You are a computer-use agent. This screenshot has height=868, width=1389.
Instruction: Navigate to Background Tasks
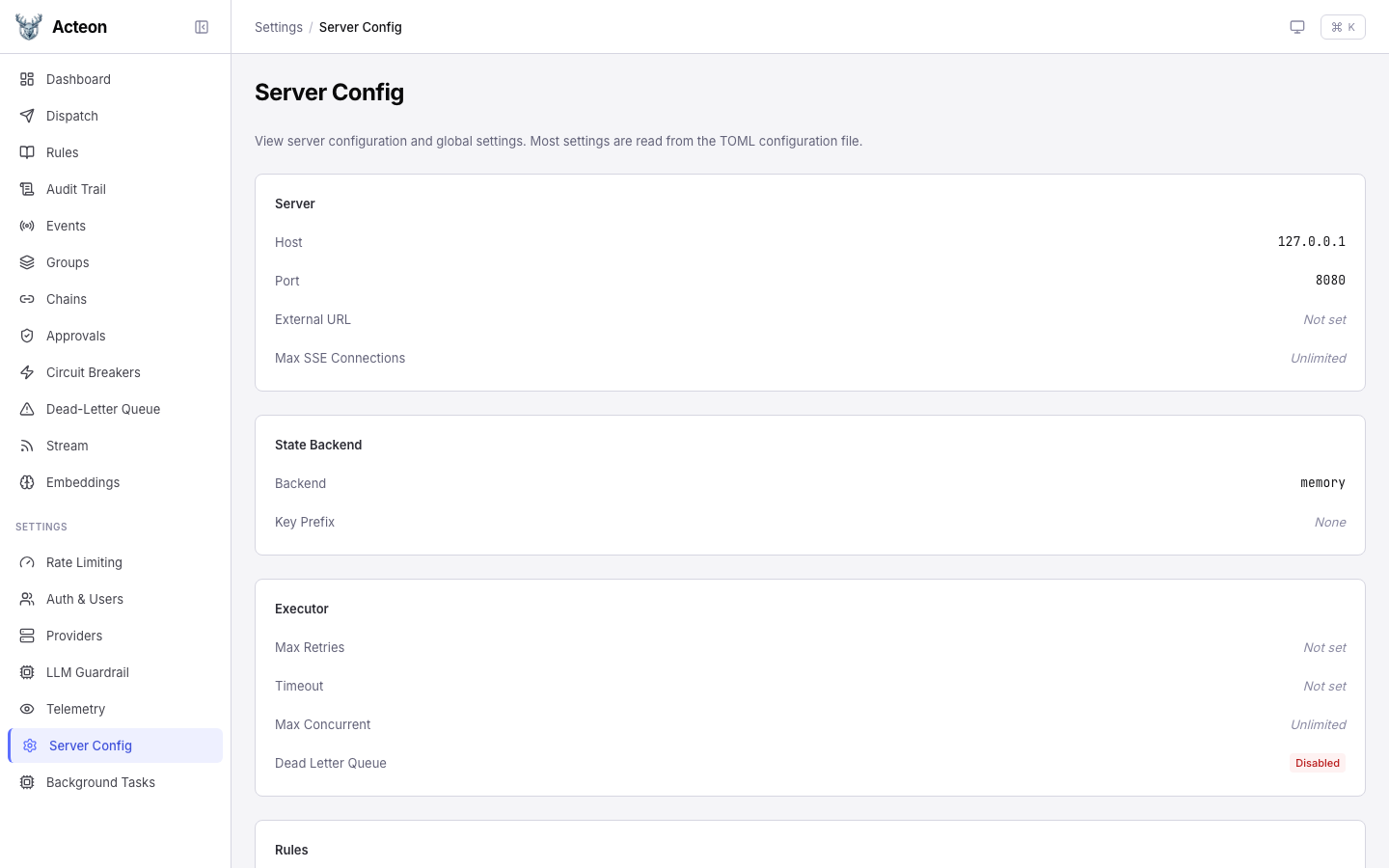[x=100, y=782]
